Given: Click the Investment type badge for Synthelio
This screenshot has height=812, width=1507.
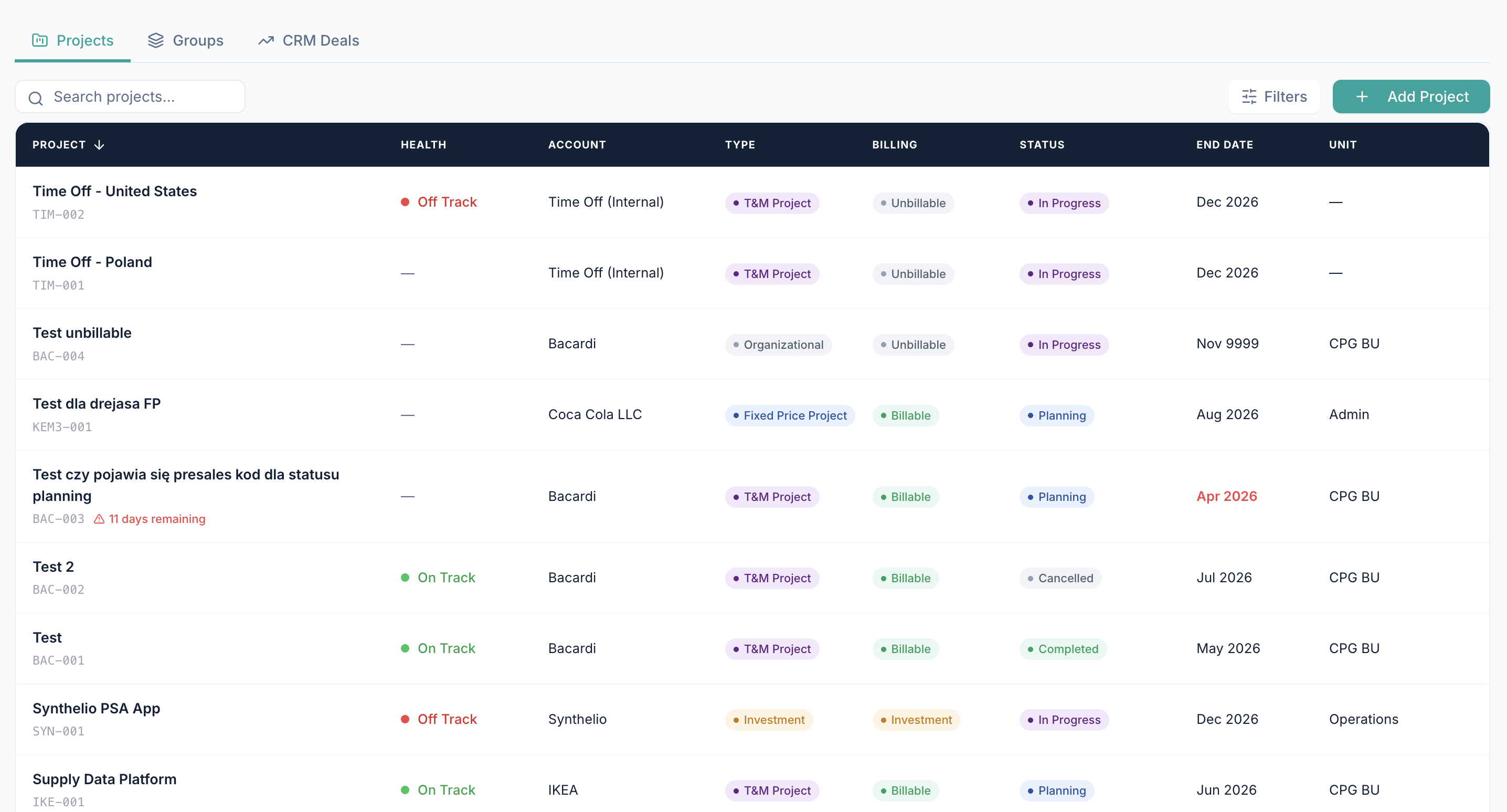Looking at the screenshot, I should [x=769, y=720].
